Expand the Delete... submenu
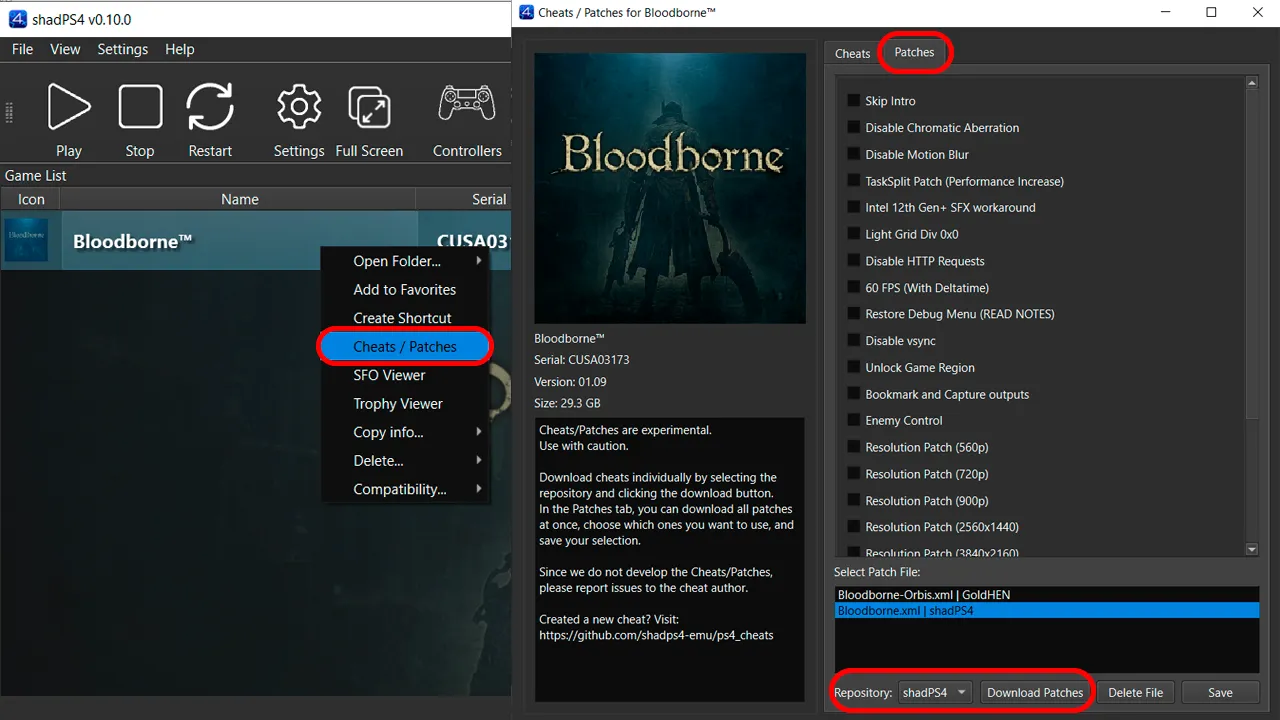This screenshot has width=1280, height=720. 405,460
